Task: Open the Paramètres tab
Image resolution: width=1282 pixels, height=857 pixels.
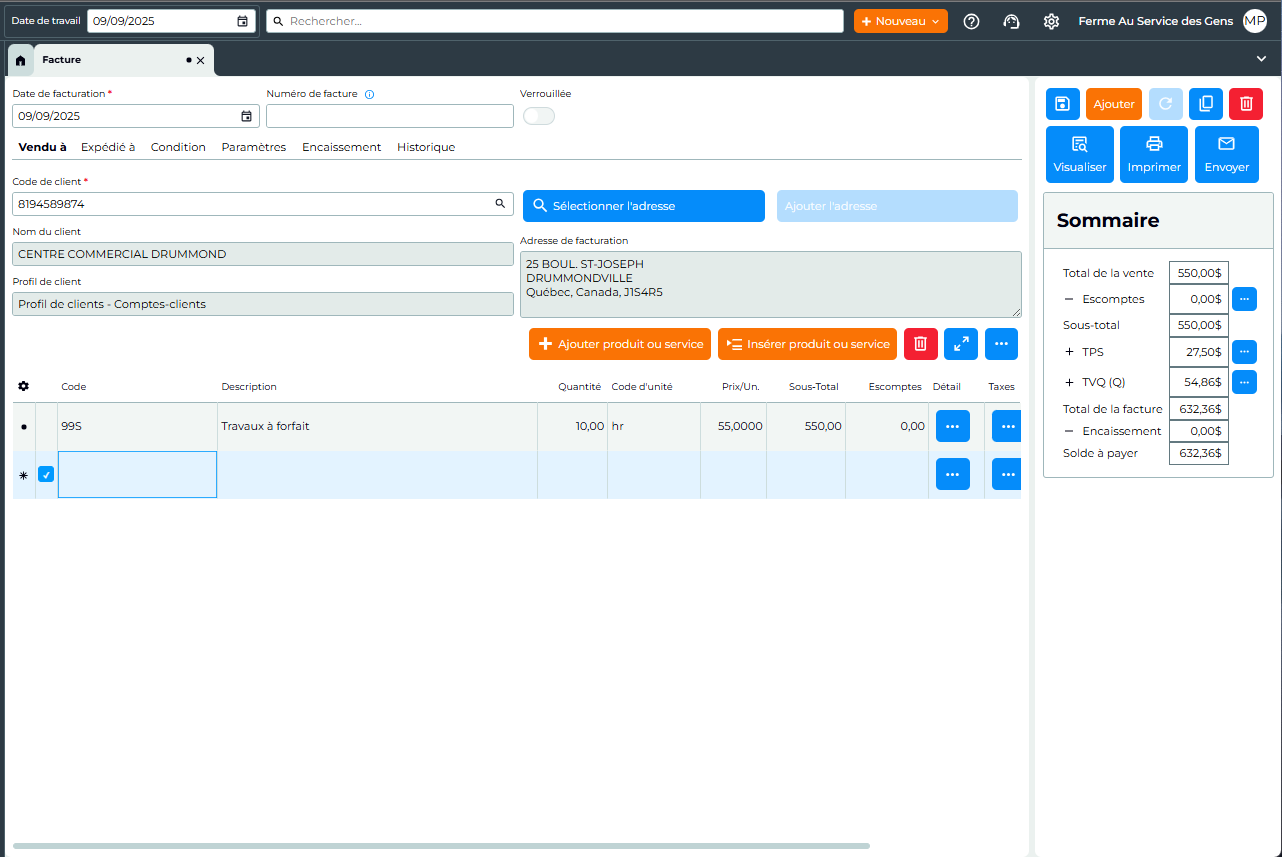Action: [x=254, y=147]
